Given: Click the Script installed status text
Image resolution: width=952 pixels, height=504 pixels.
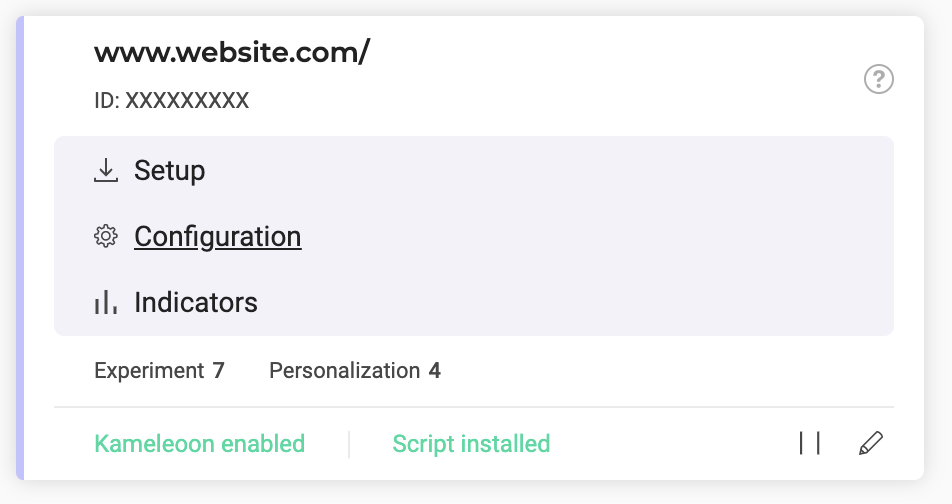Looking at the screenshot, I should 471,444.
